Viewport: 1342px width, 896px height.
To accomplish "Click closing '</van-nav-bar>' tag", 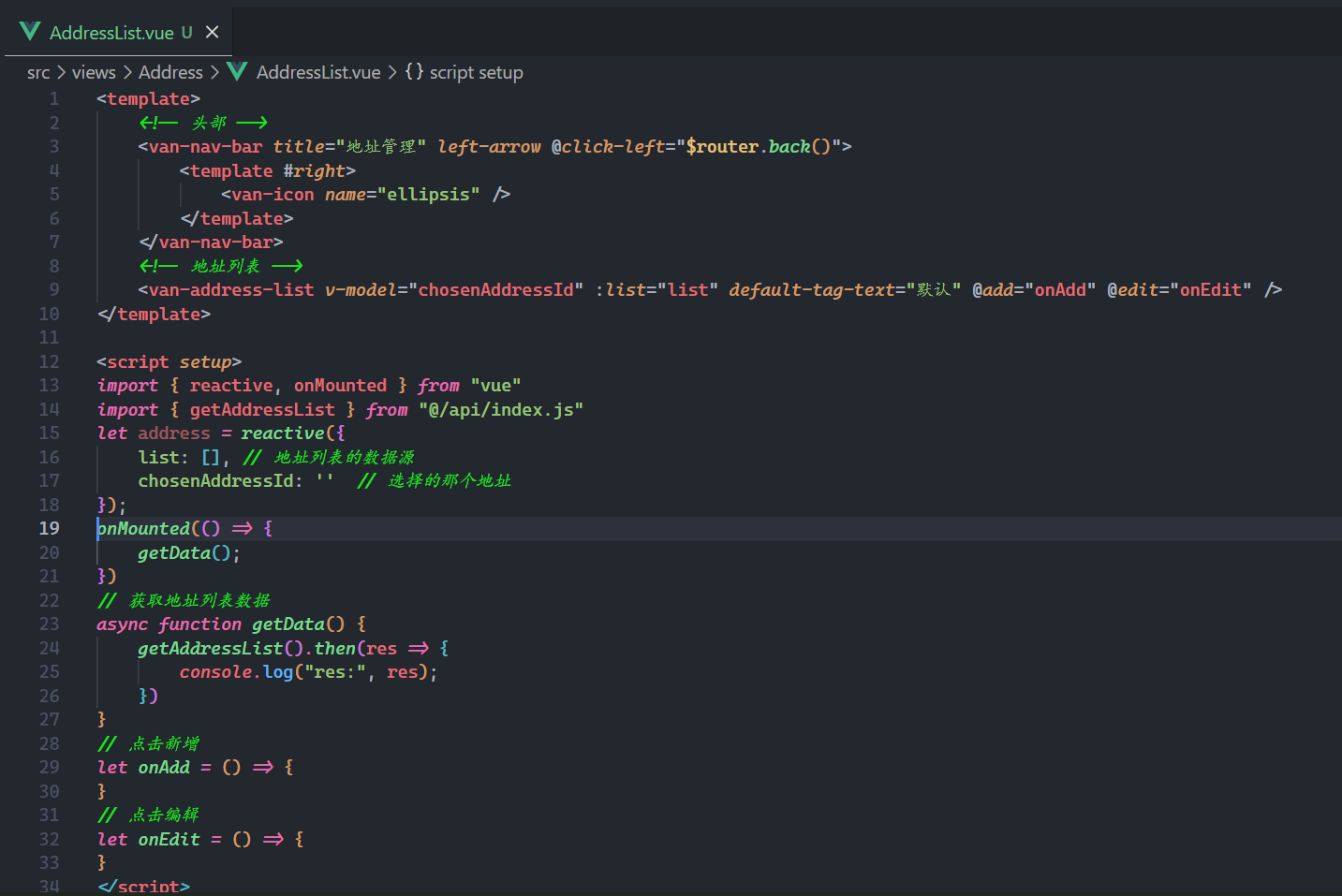I will coord(211,242).
